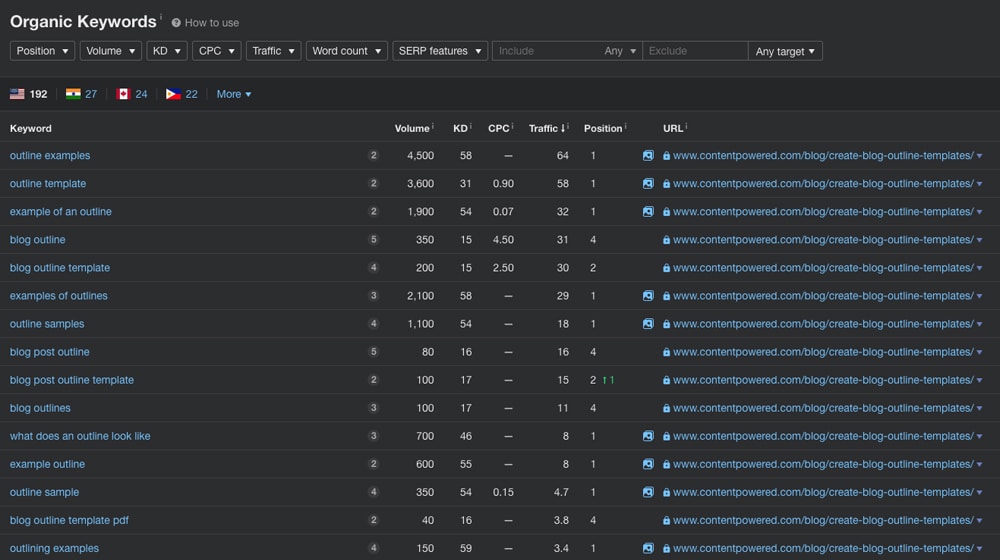Click SERP features badge beside blog outline keyword
Image resolution: width=1000 pixels, height=560 pixels.
(373, 240)
